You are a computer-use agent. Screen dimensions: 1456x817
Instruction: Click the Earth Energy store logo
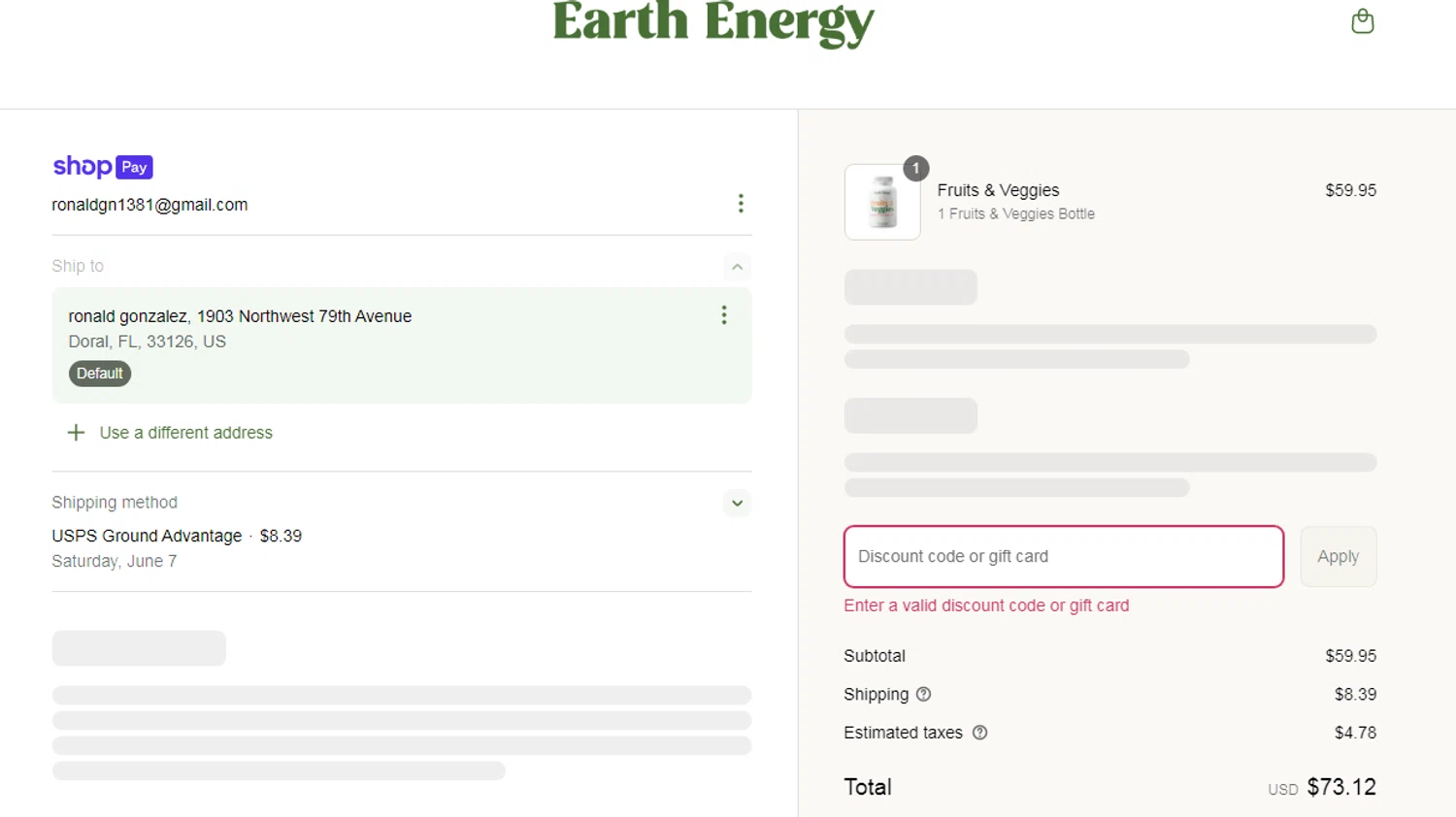pos(713,23)
